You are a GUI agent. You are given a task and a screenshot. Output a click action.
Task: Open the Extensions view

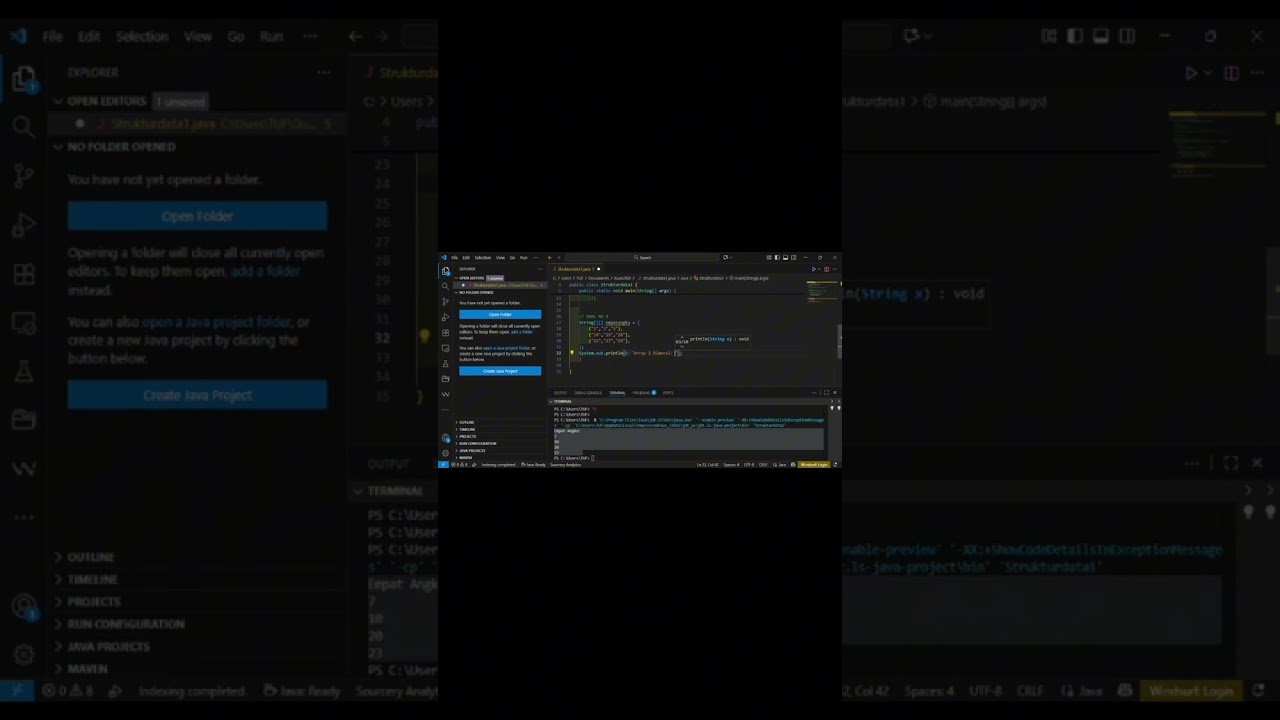(x=445, y=333)
